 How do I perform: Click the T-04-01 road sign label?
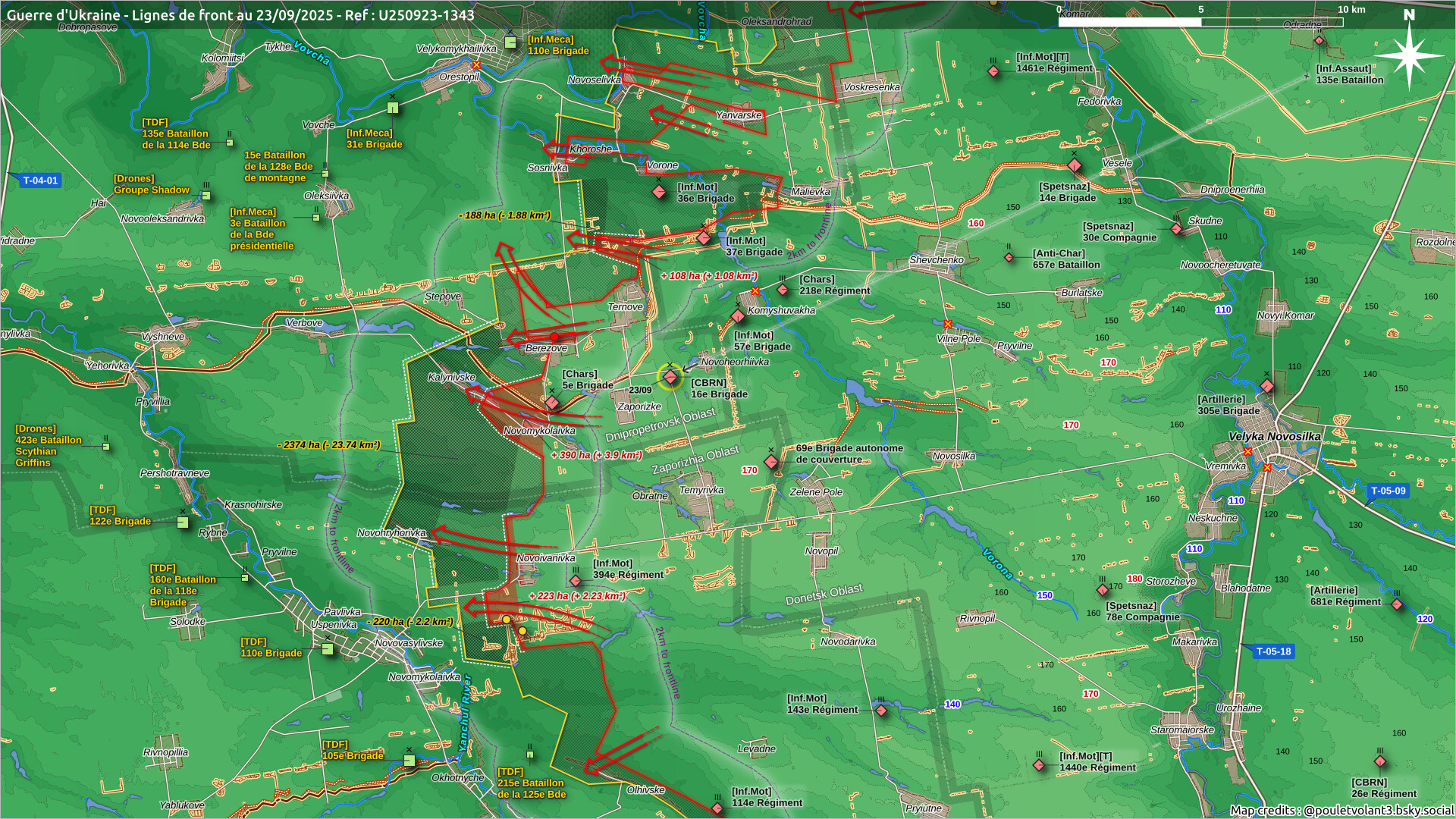tap(40, 180)
